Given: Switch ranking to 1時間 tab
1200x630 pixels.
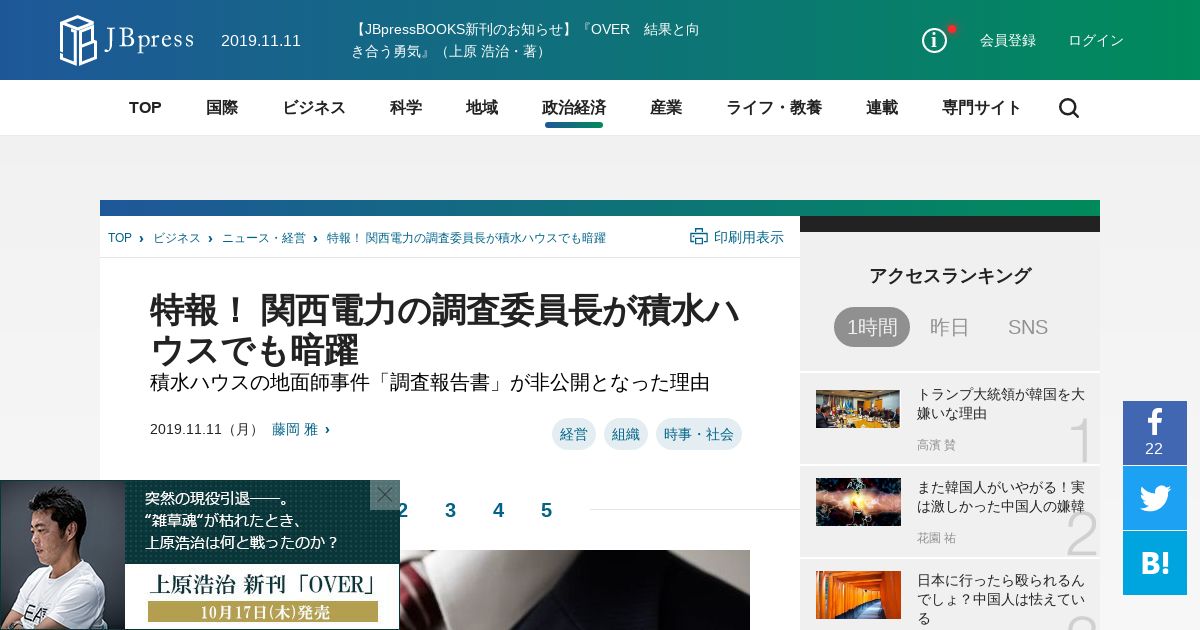Looking at the screenshot, I should point(872,327).
